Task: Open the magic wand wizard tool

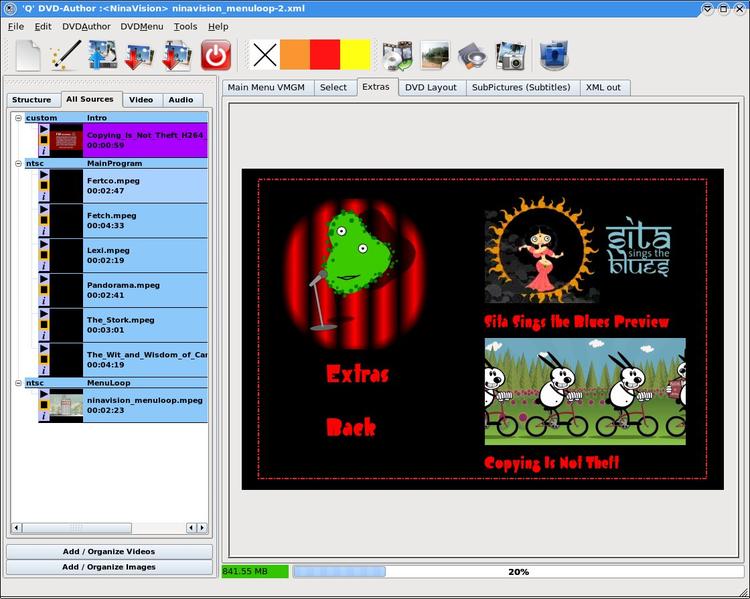Action: [x=66, y=55]
